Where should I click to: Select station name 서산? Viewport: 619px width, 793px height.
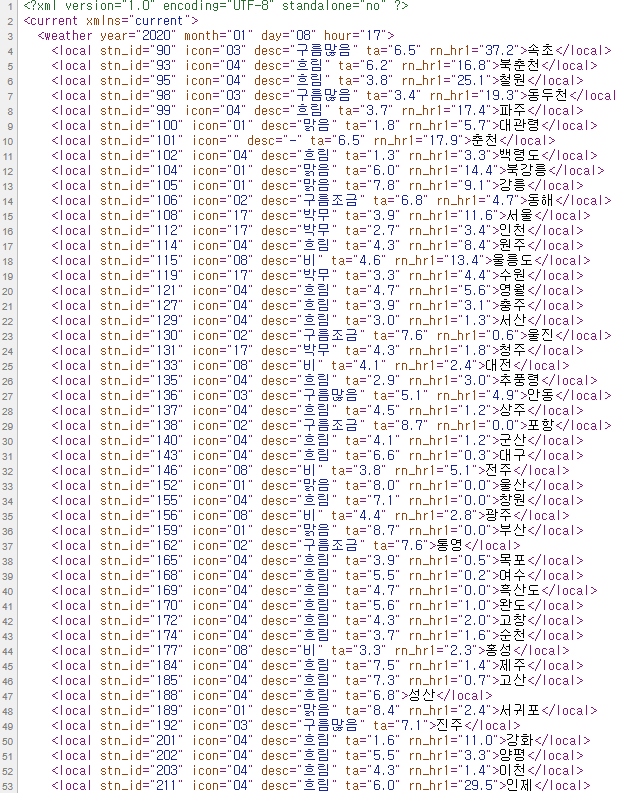[x=513, y=321]
